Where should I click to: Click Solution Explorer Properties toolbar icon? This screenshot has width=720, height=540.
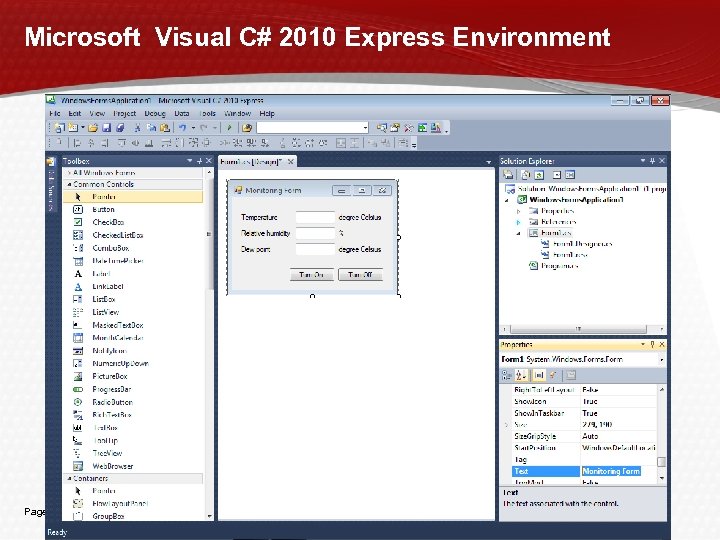point(508,174)
